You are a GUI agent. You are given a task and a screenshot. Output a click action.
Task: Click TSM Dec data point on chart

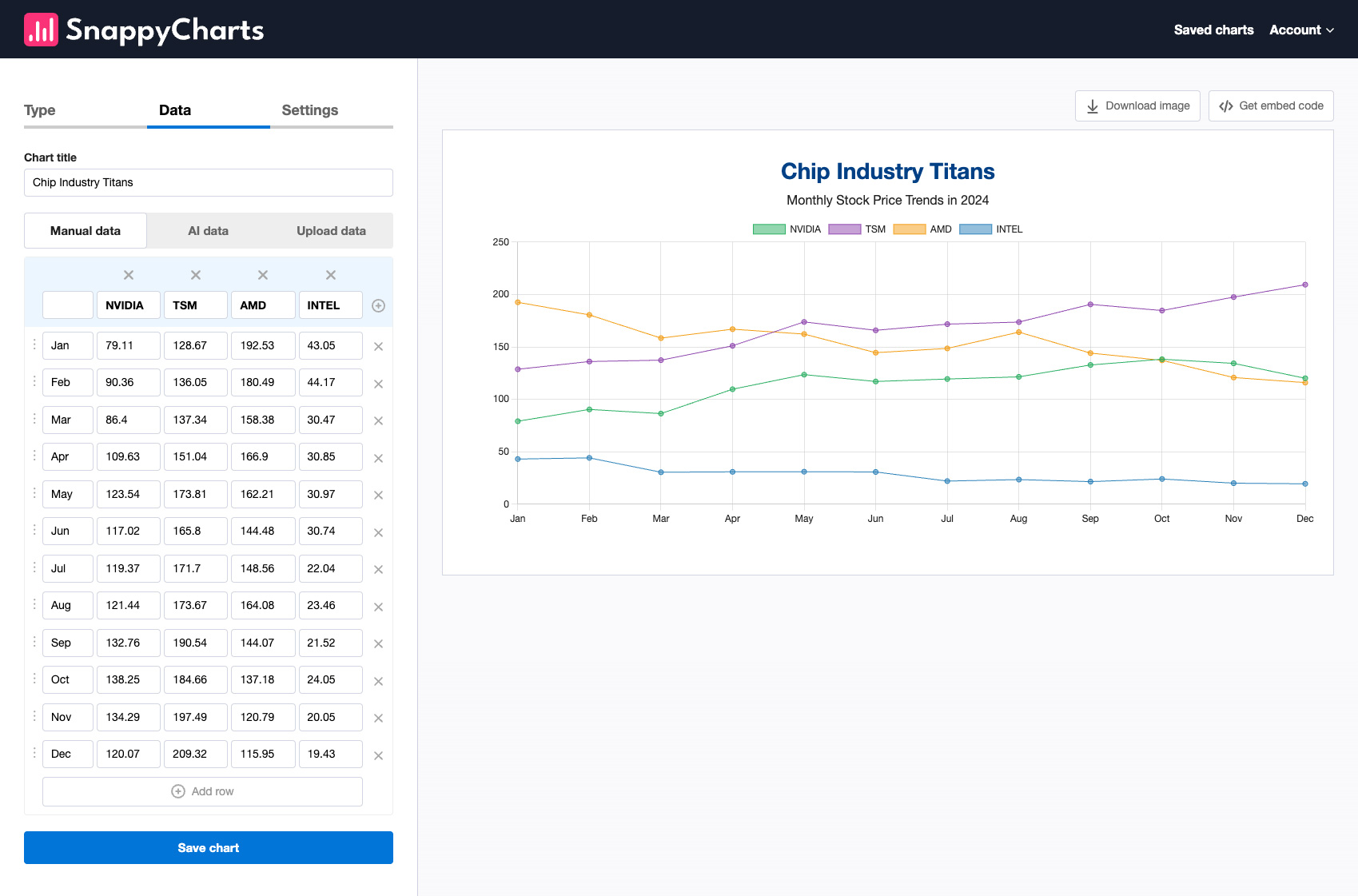[x=1305, y=285]
